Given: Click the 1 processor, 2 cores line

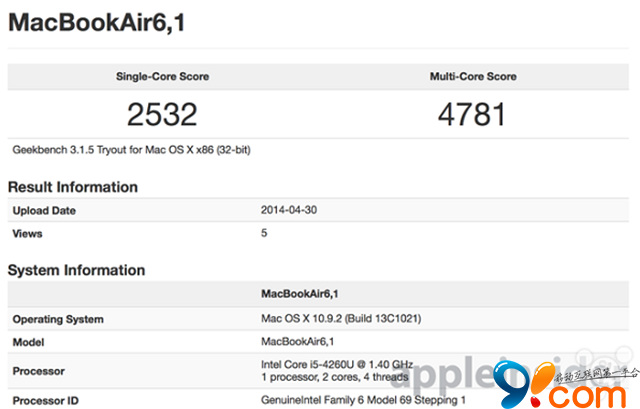Looking at the screenshot, I should [x=335, y=377].
